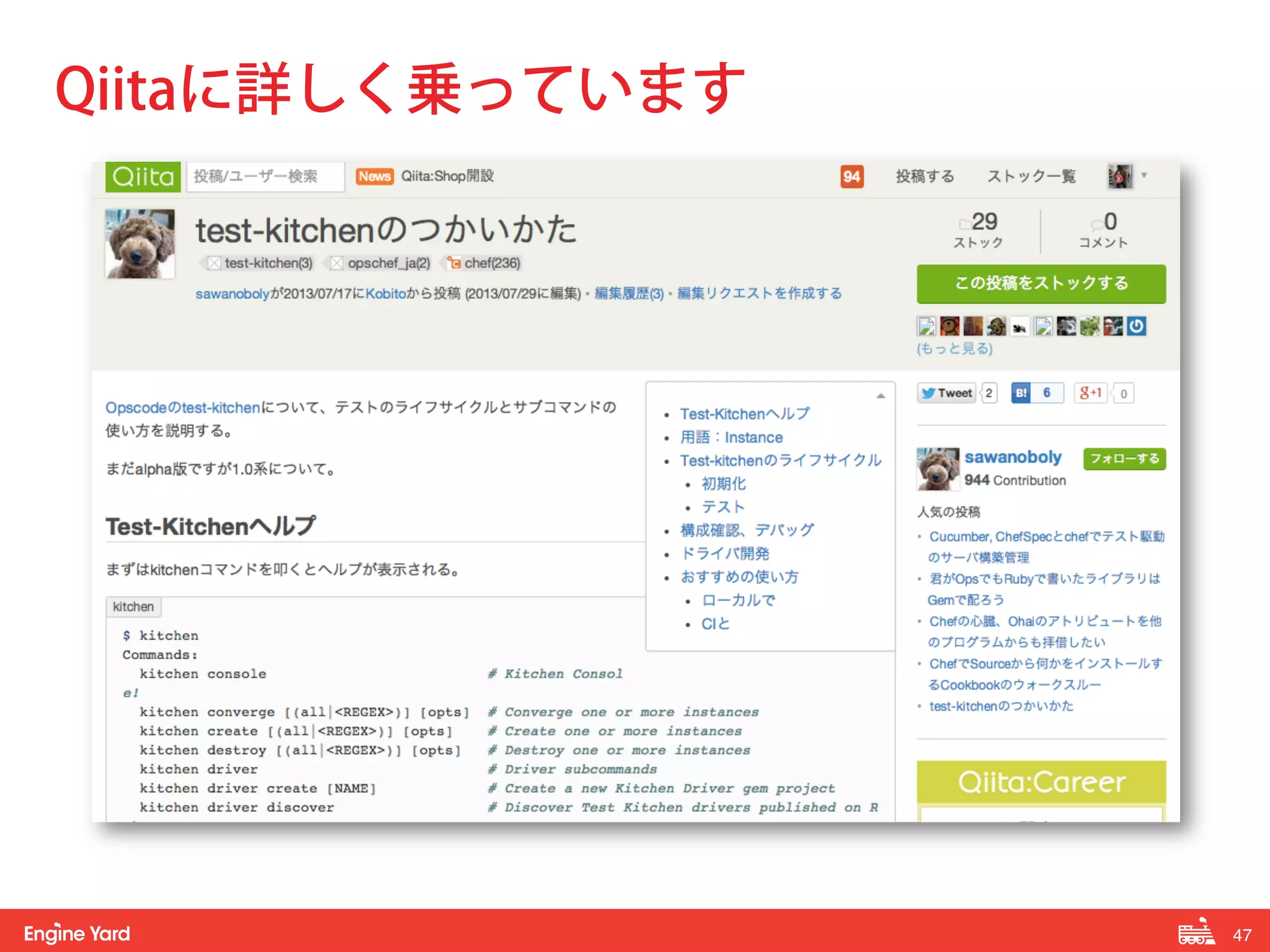Image resolution: width=1270 pixels, height=952 pixels.
Task: Jump to ドライバ開発 in the contents
Action: click(725, 553)
